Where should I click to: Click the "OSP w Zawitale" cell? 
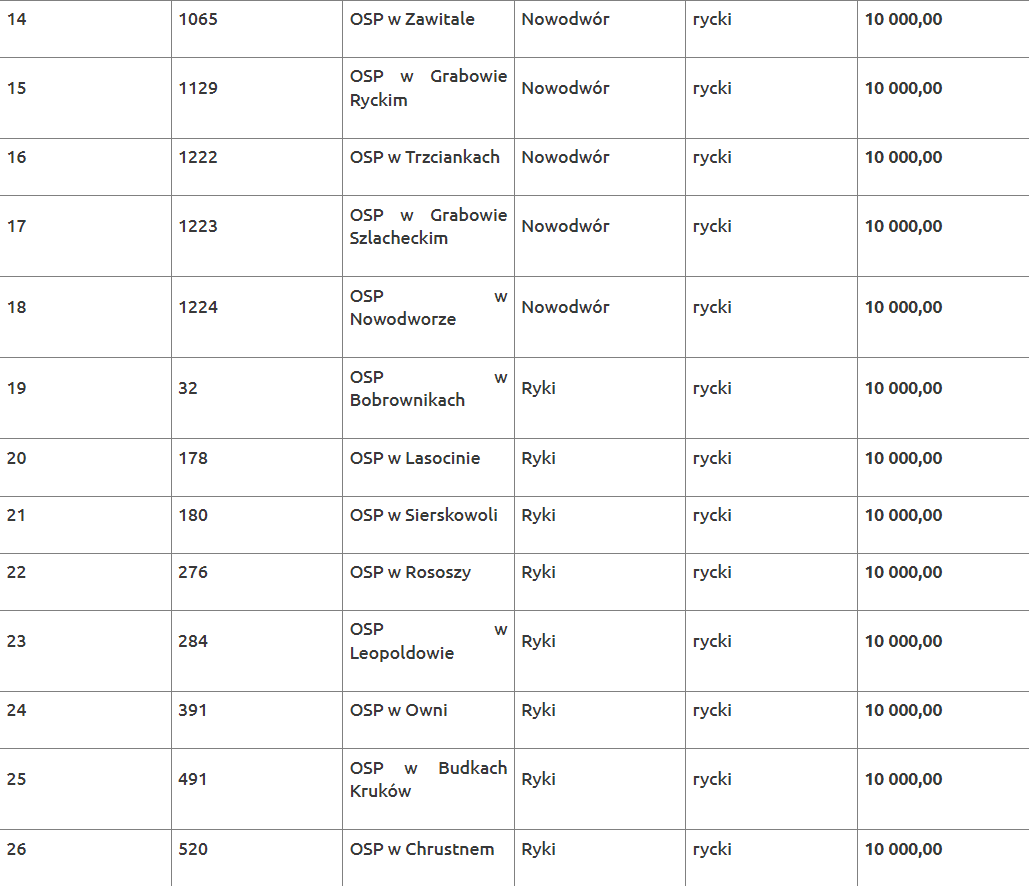(412, 20)
